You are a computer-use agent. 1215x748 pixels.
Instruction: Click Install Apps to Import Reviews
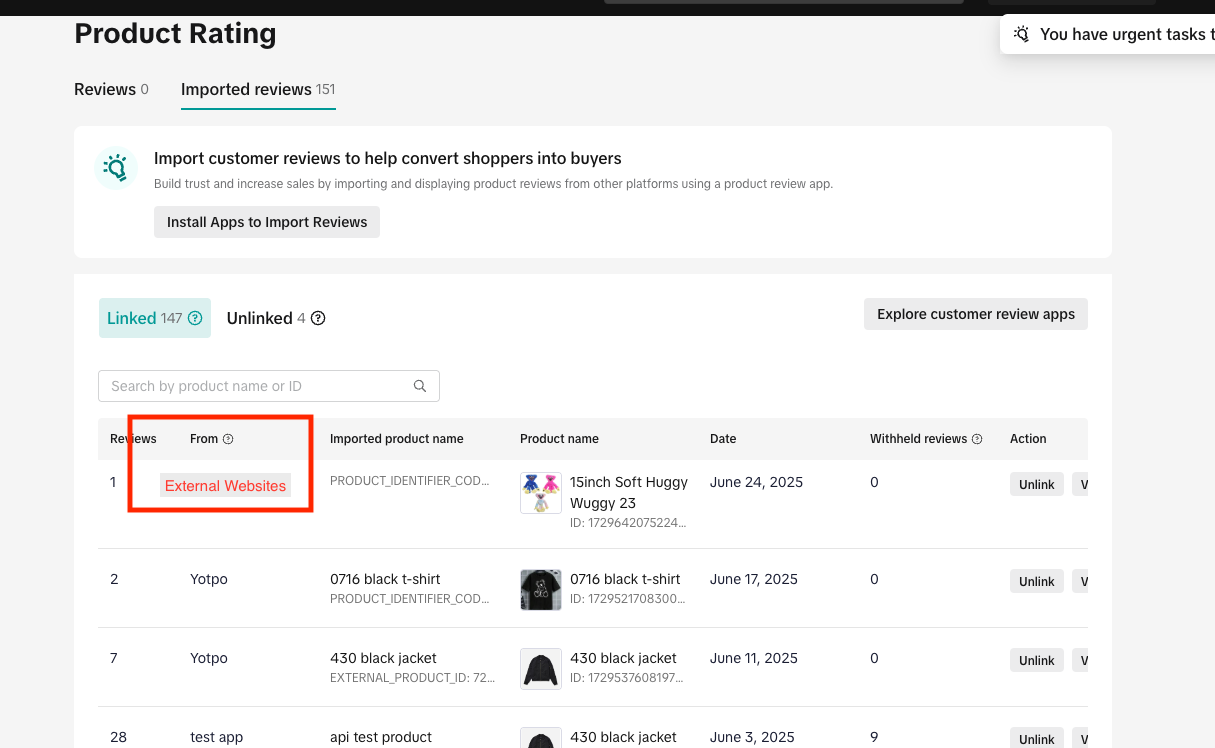(x=267, y=222)
